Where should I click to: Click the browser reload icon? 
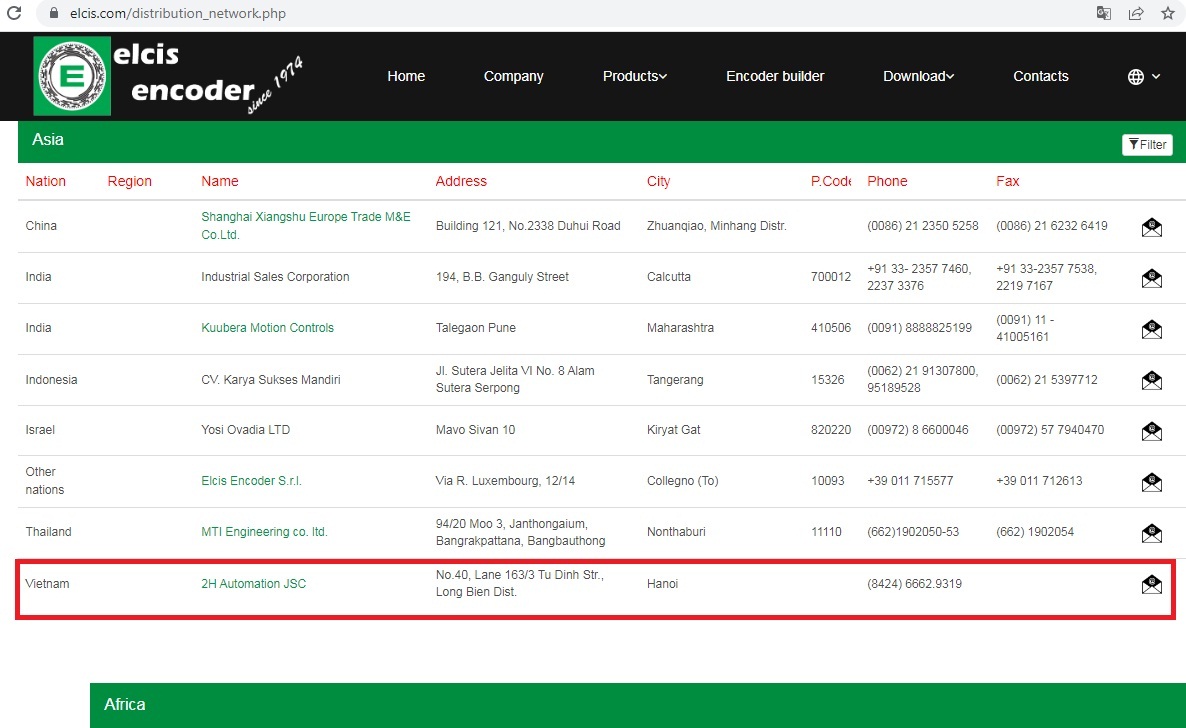pyautogui.click(x=14, y=13)
